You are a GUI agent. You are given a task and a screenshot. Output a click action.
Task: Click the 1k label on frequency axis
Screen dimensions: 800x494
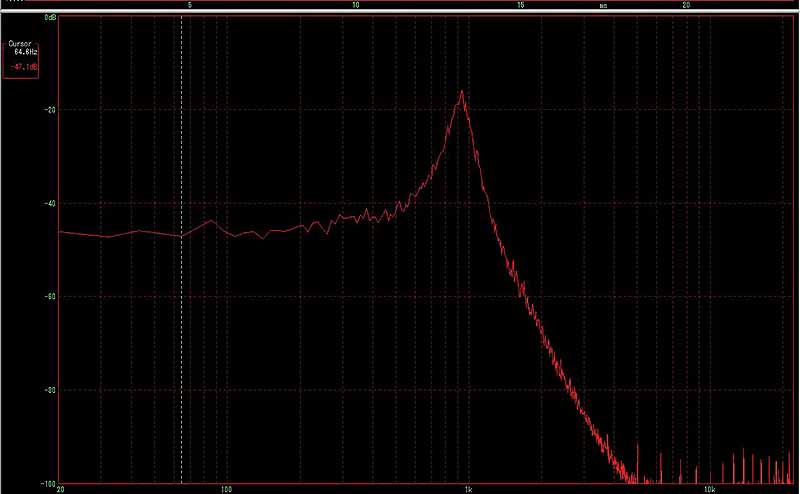pyautogui.click(x=468, y=489)
